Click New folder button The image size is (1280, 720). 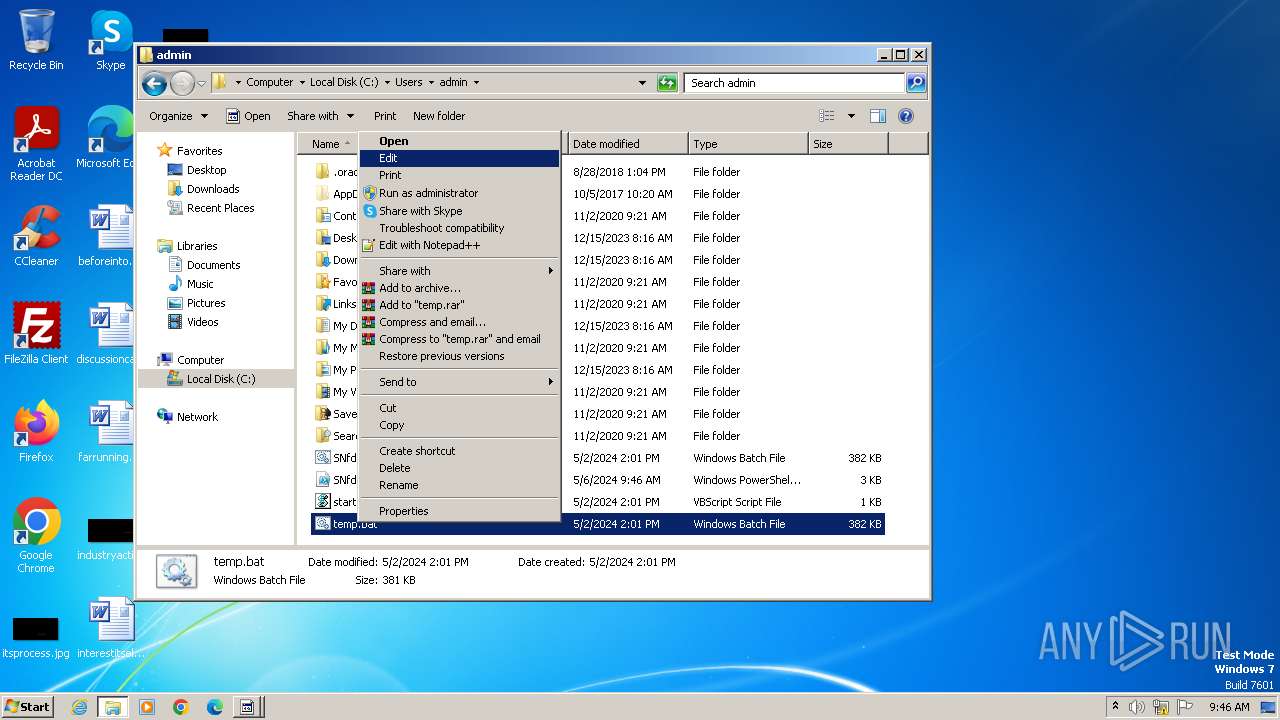point(439,116)
